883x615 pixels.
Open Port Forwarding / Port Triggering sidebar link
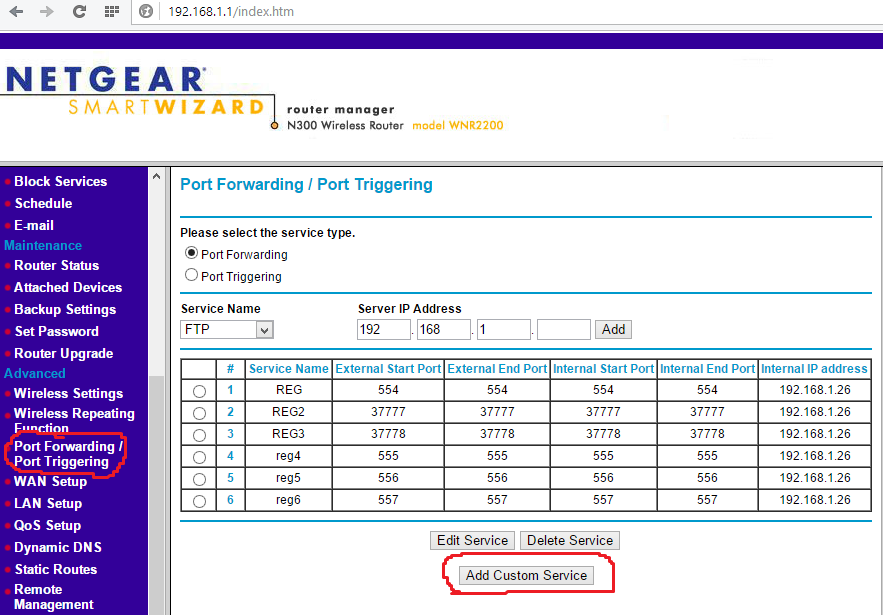[x=68, y=454]
